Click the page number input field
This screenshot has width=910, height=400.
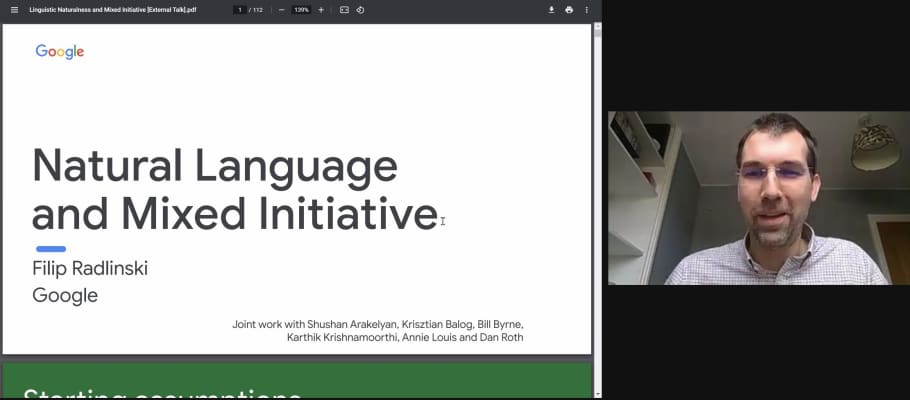240,10
